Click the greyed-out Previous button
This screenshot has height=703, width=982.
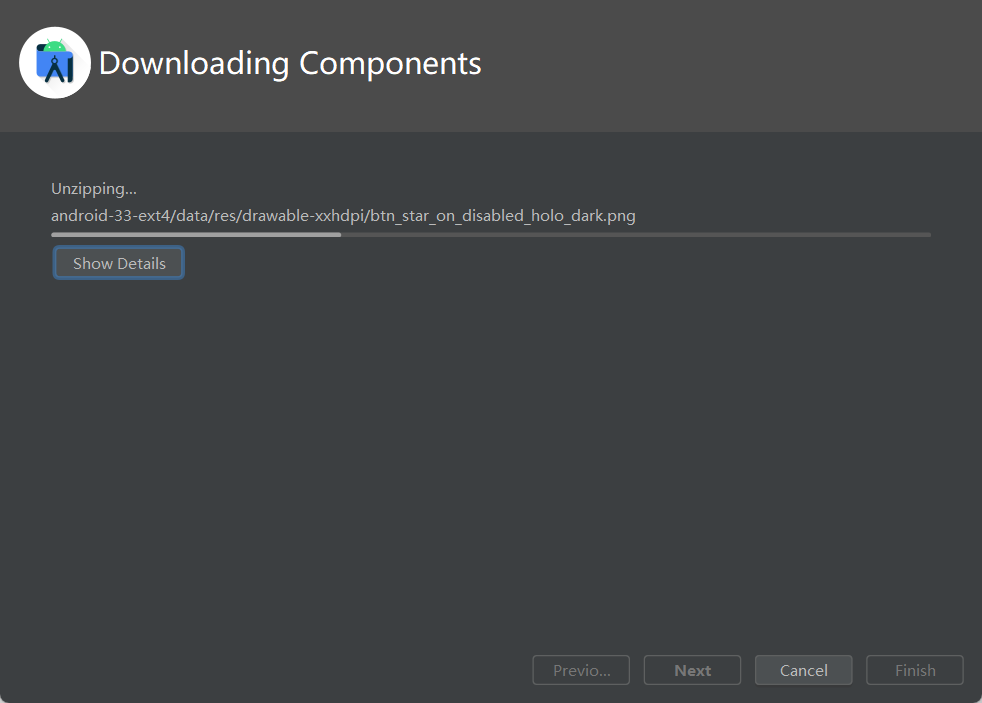coord(581,670)
